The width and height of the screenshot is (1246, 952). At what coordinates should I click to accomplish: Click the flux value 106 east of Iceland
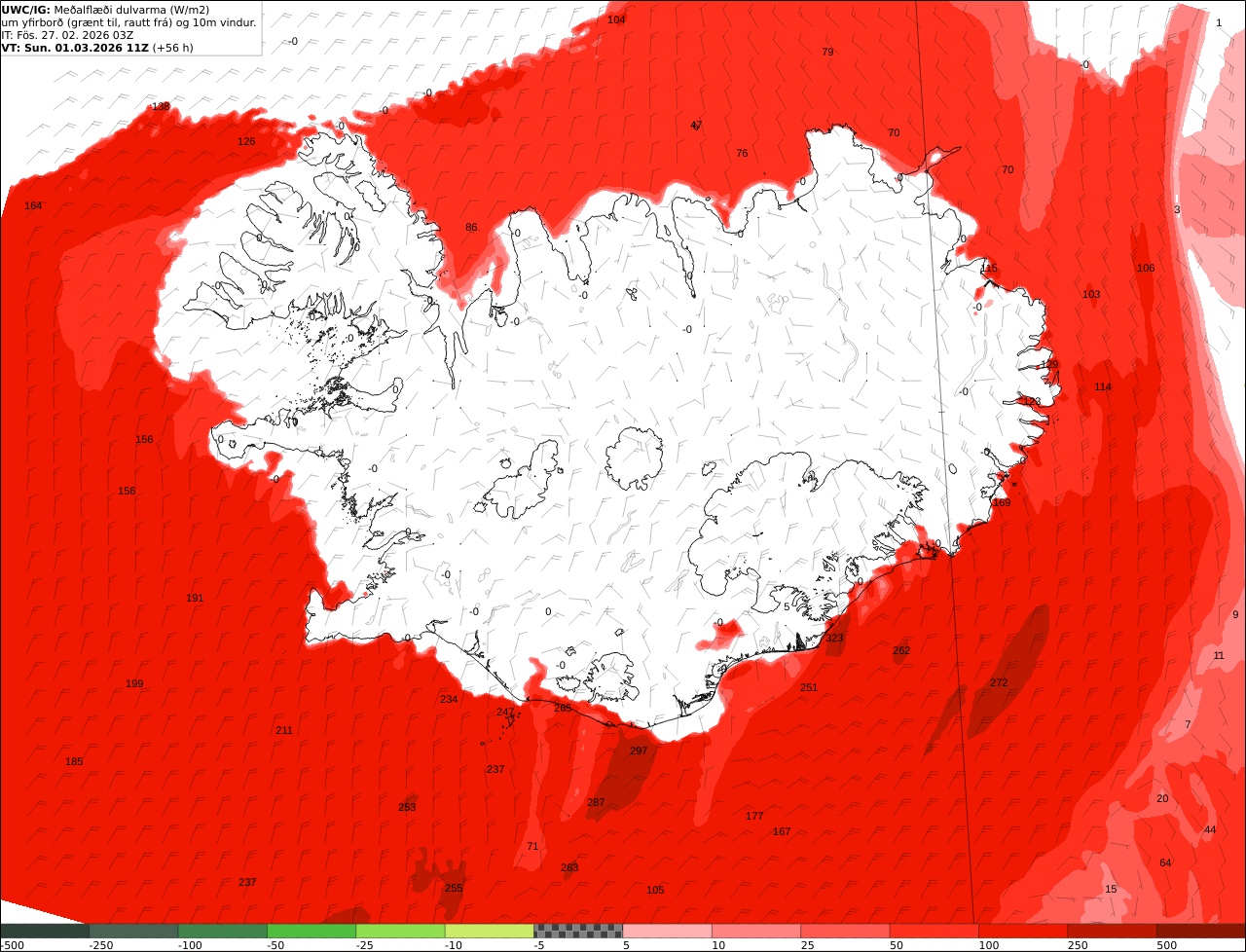pyautogui.click(x=1146, y=268)
